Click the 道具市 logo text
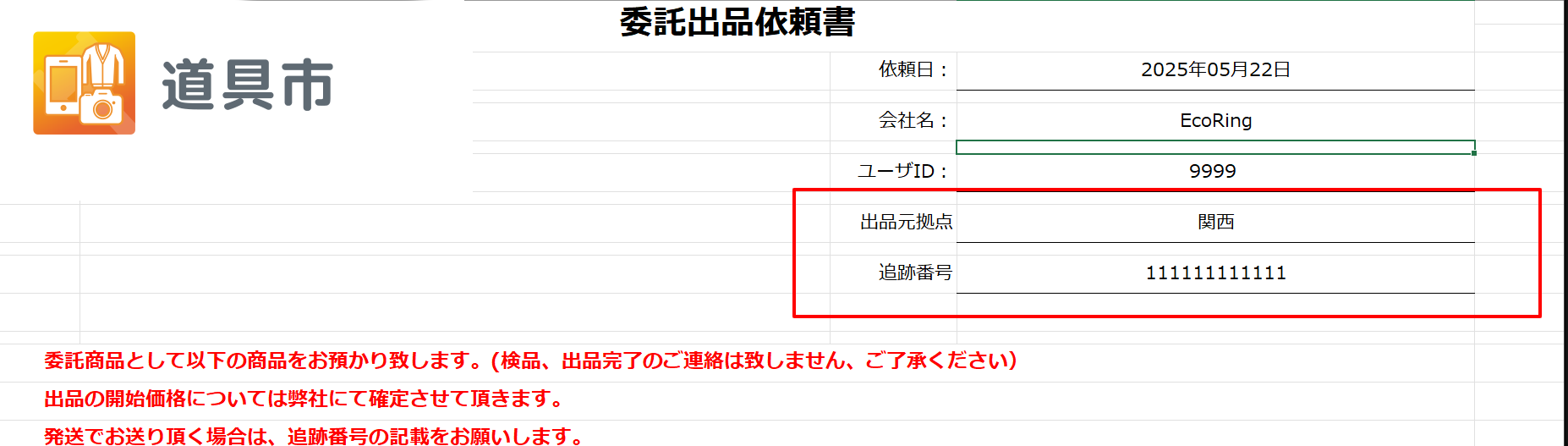Viewport: 1568px width, 446px height. pos(247,85)
